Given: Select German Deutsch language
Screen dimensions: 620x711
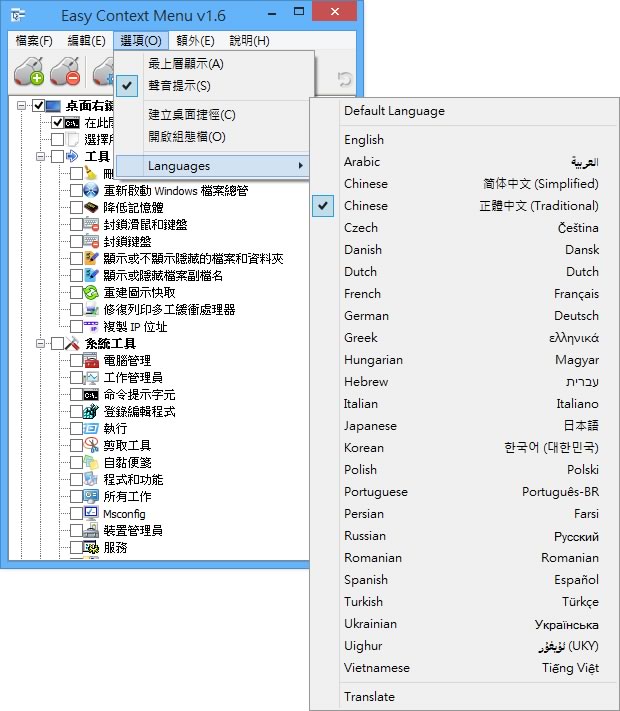Looking at the screenshot, I should pos(464,316).
